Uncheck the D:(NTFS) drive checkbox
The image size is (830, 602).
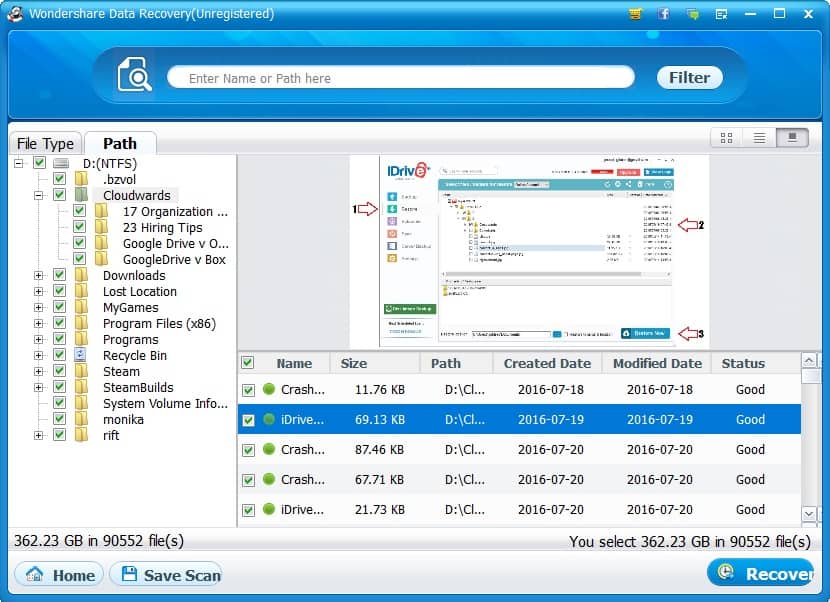coord(39,163)
